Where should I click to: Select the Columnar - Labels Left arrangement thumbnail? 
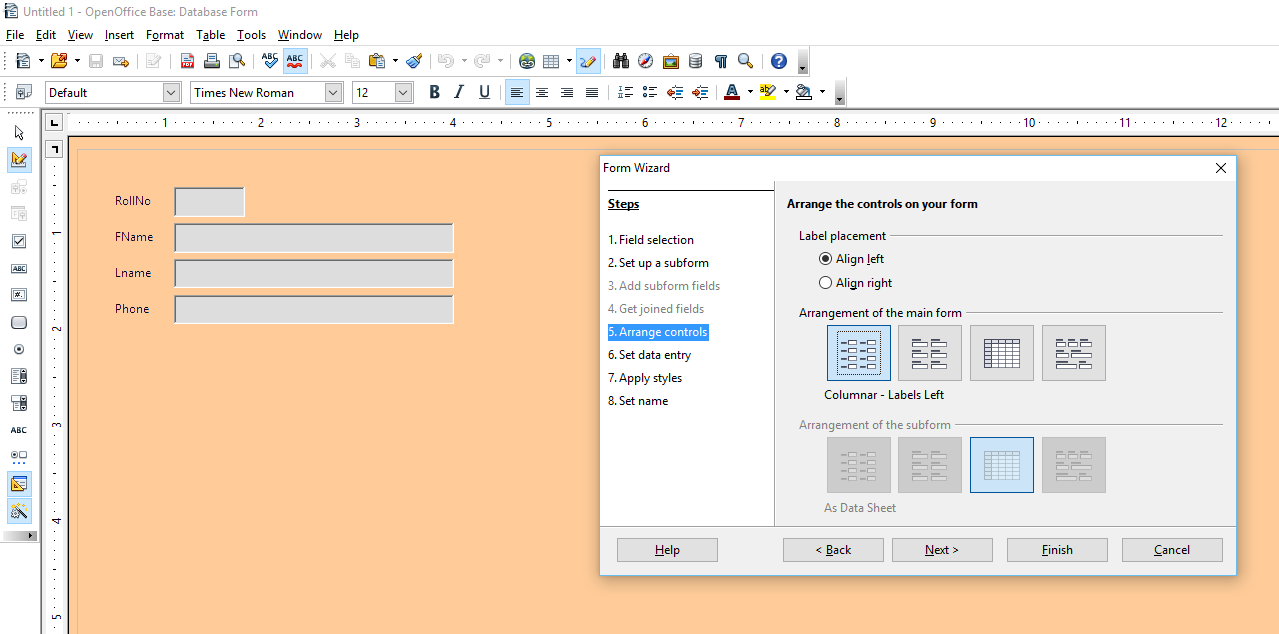[858, 352]
